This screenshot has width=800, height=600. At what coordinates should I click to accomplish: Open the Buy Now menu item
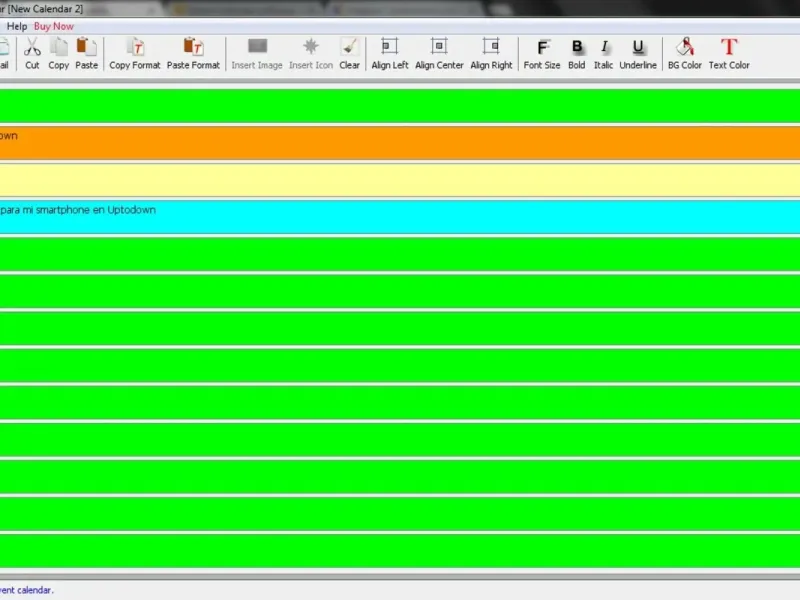click(x=54, y=26)
